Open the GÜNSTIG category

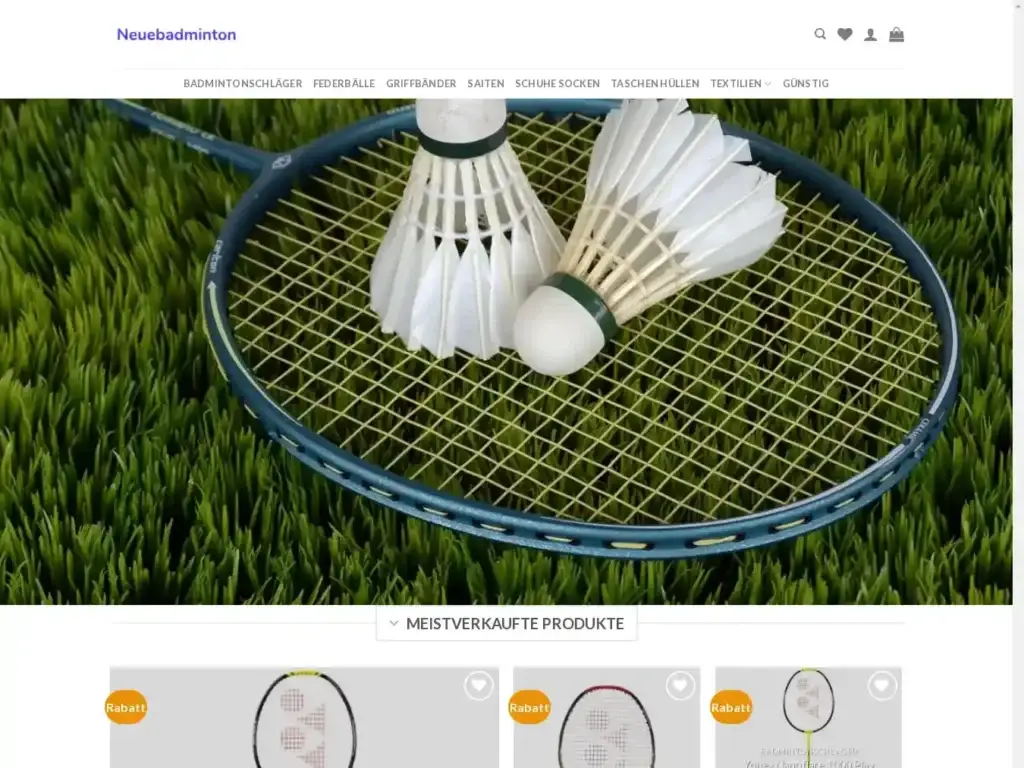pos(805,84)
